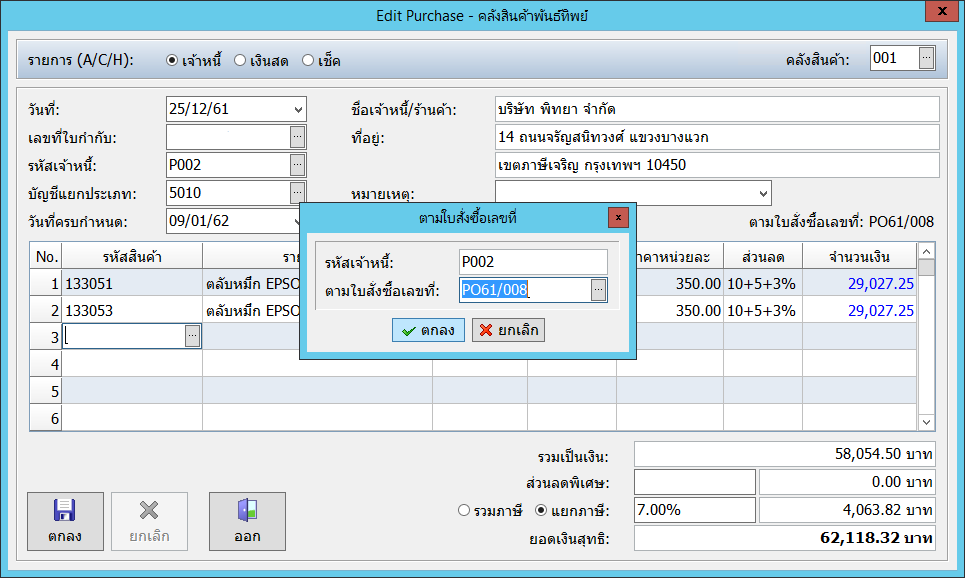
Task: Click the รหัสสินค้า column header
Action: 132,256
